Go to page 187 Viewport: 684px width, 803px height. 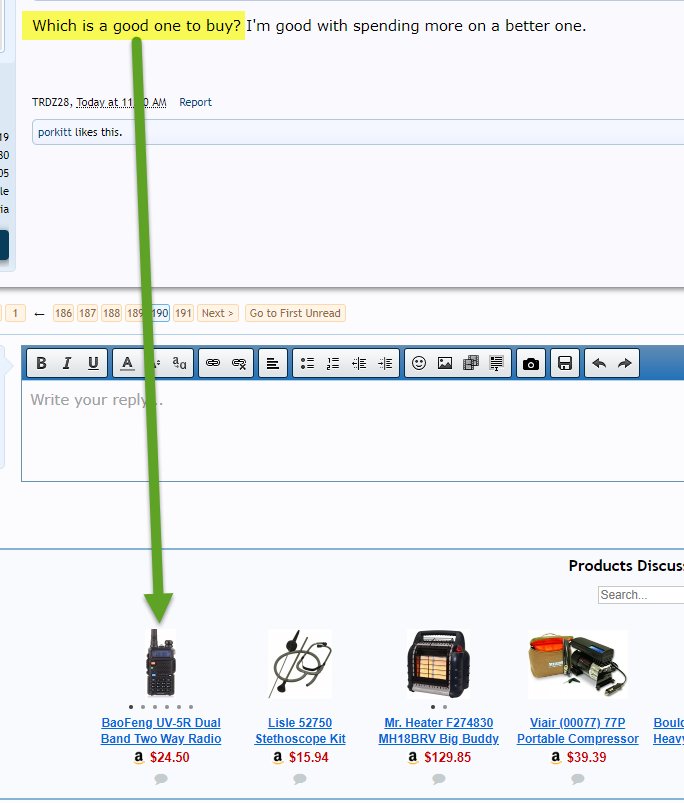tap(87, 313)
